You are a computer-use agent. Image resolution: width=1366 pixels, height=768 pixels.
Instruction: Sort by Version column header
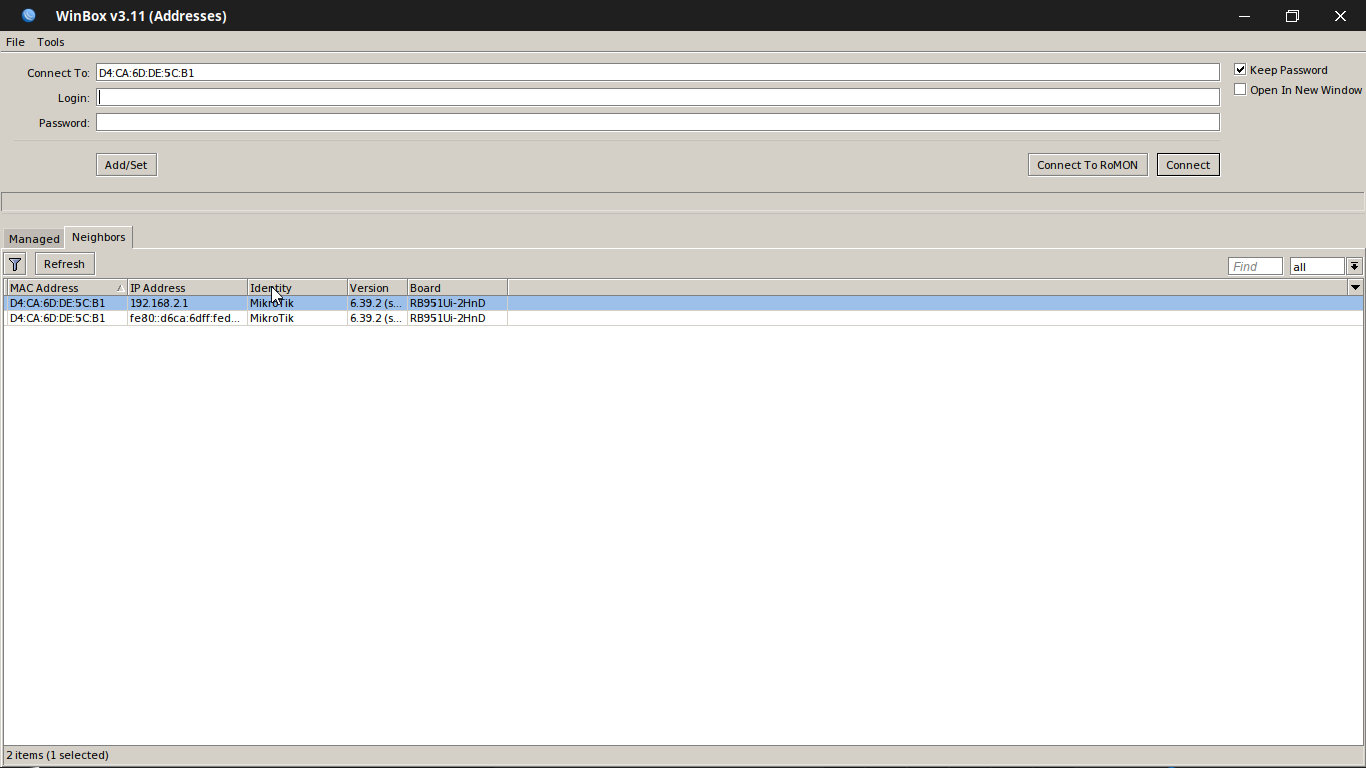(x=377, y=288)
